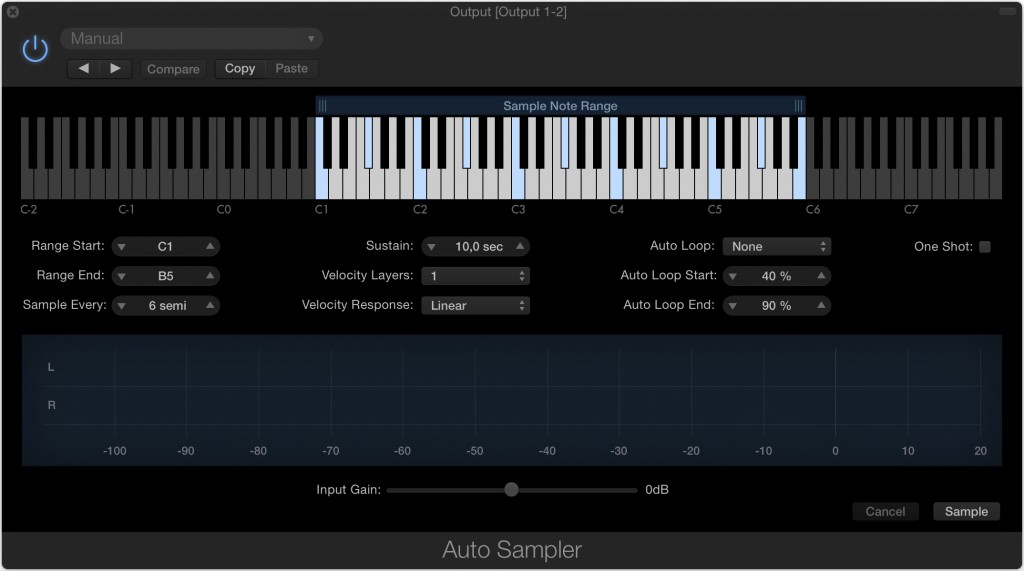
Task: Increase the Sample Every interval
Action: (210, 305)
